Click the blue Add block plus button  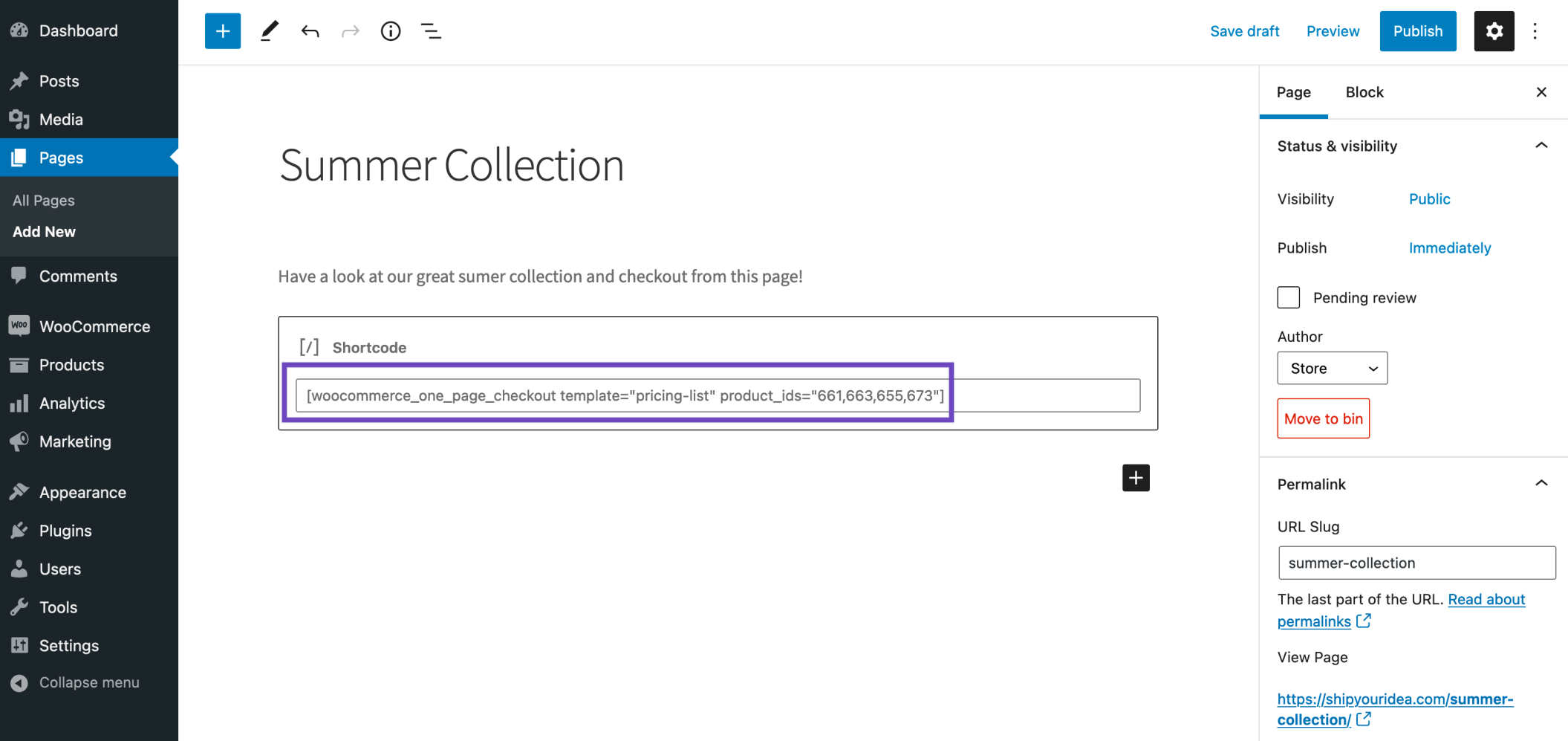tap(223, 31)
